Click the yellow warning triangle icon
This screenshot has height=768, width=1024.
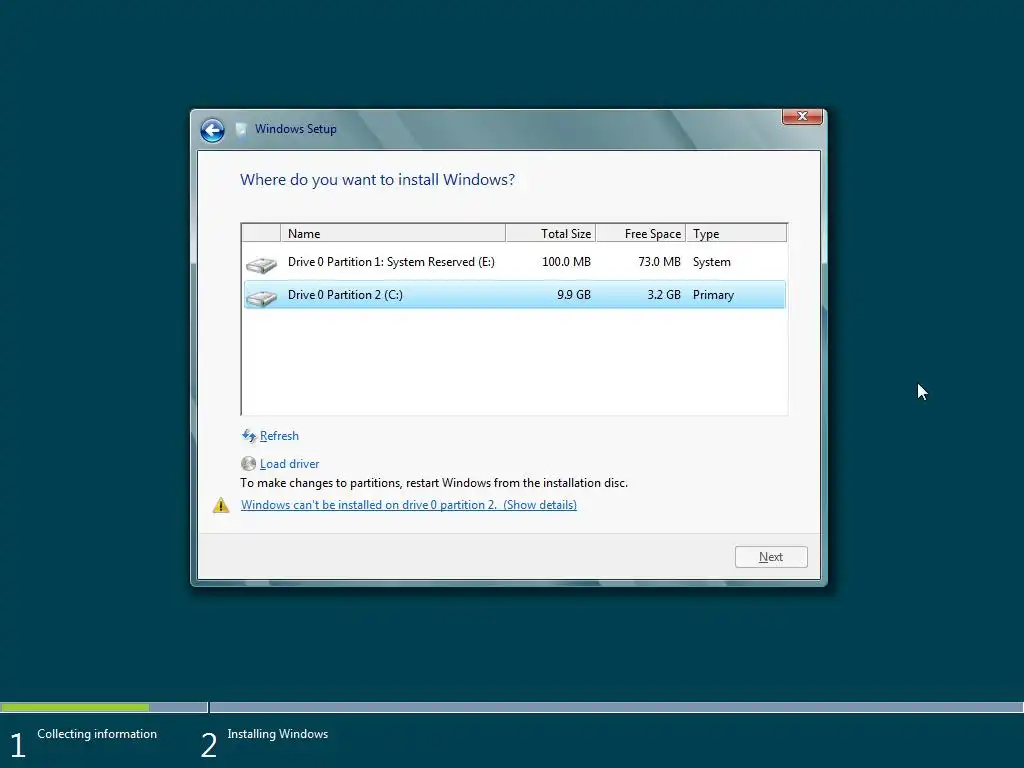(x=221, y=505)
